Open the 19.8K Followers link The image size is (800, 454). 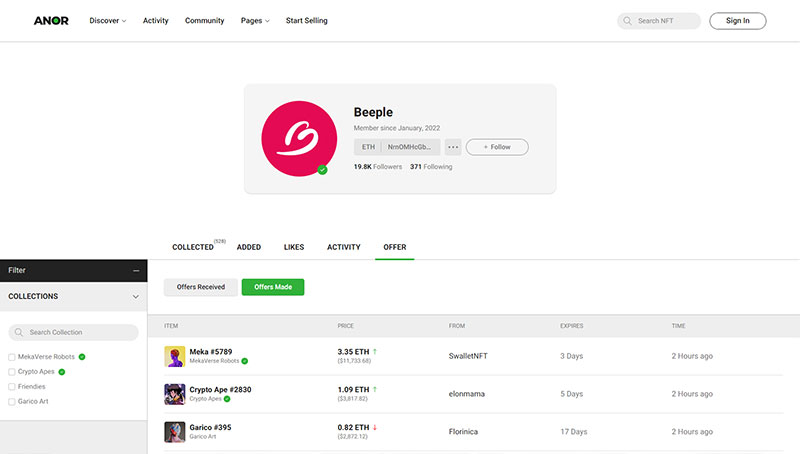[378, 167]
